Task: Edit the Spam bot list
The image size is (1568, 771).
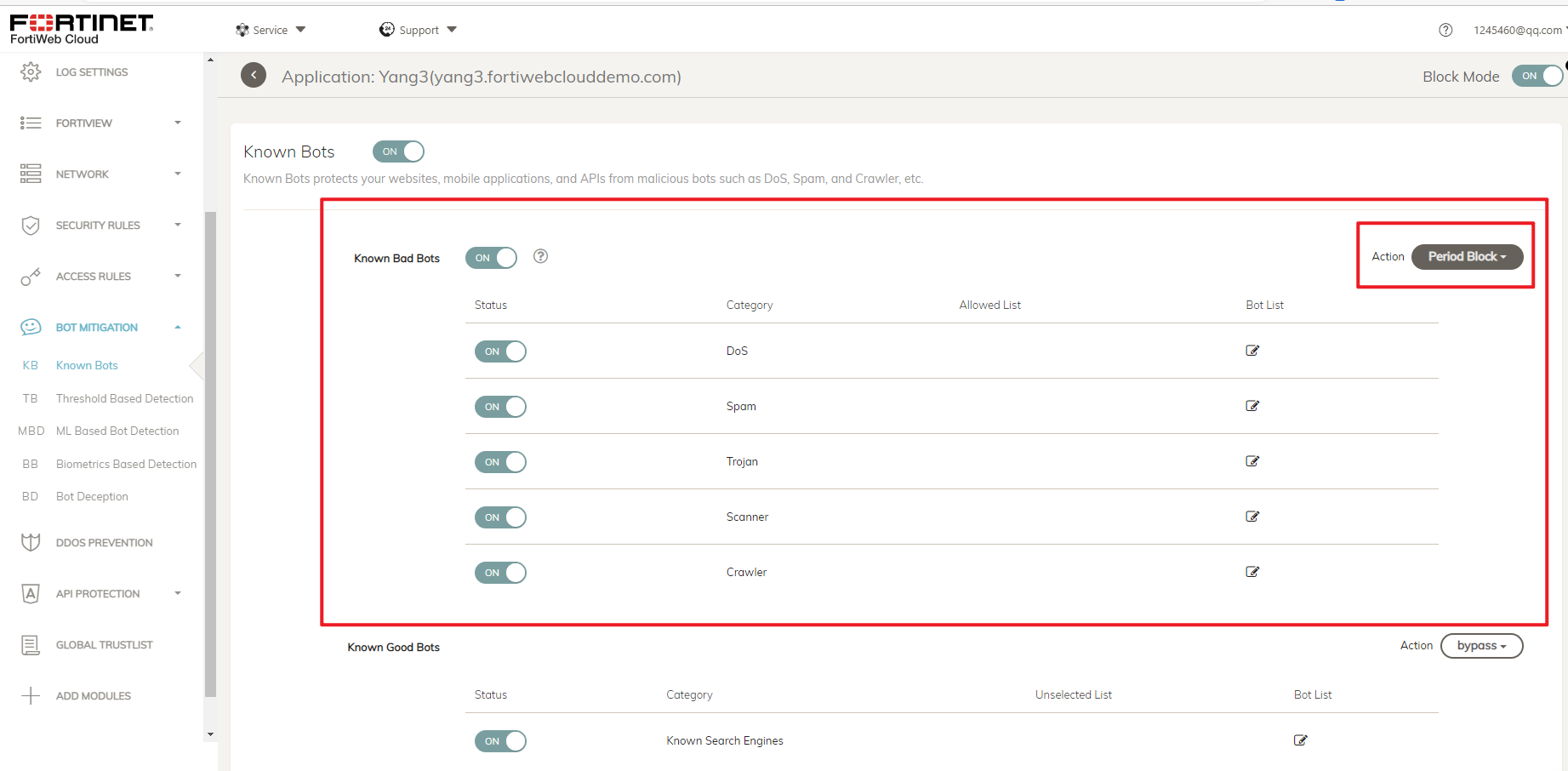Action: (1252, 406)
